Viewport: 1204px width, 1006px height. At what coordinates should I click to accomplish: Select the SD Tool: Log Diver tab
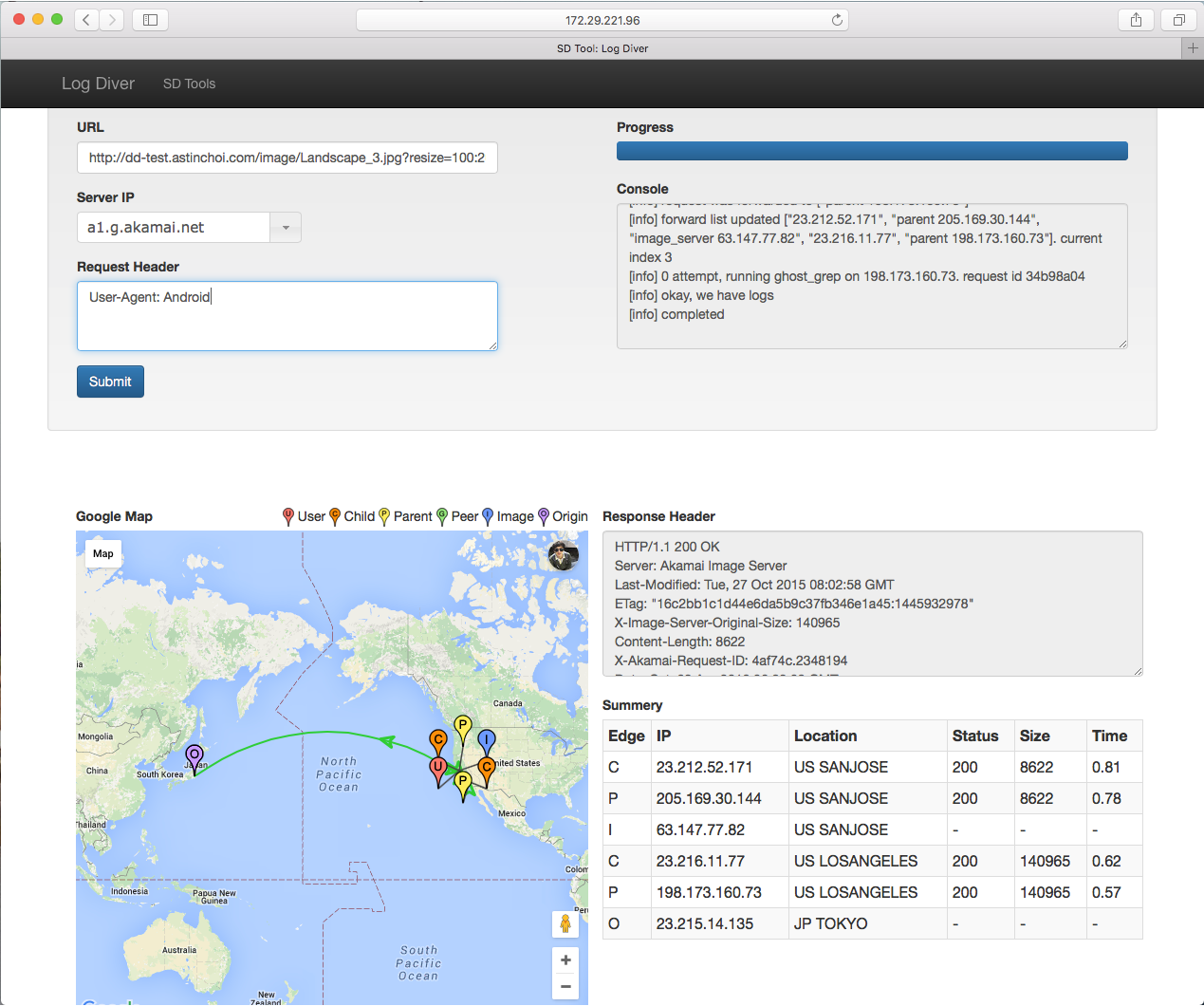[x=602, y=48]
